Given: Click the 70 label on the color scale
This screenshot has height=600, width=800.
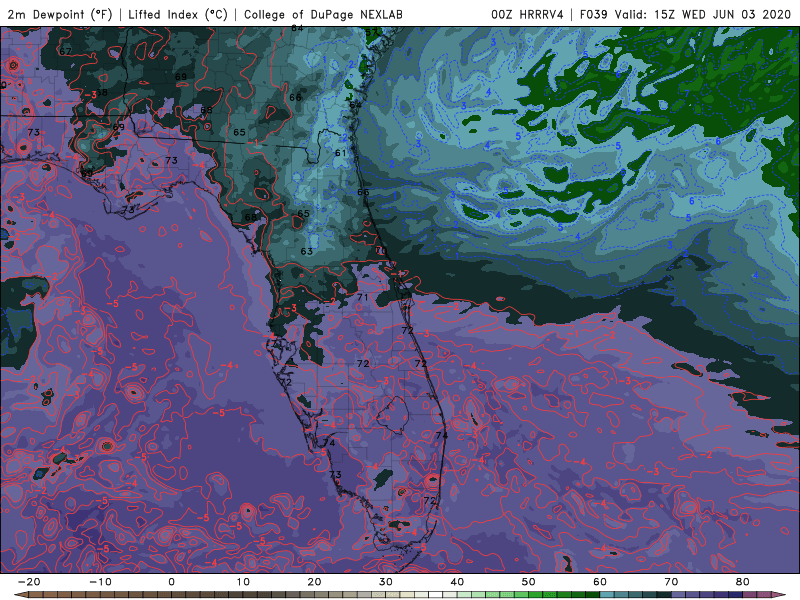Looking at the screenshot, I should click(671, 582).
